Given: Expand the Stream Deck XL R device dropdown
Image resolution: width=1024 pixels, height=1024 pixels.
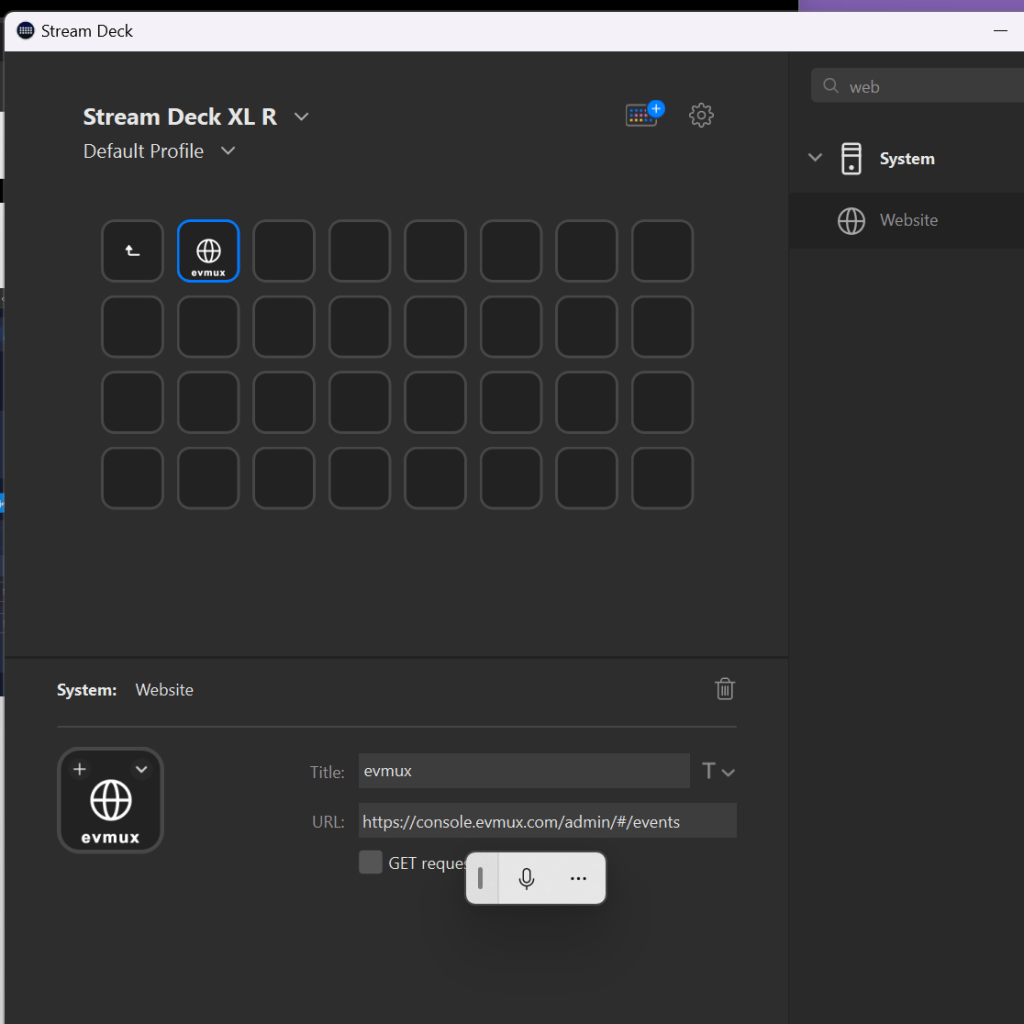Looking at the screenshot, I should 301,117.
